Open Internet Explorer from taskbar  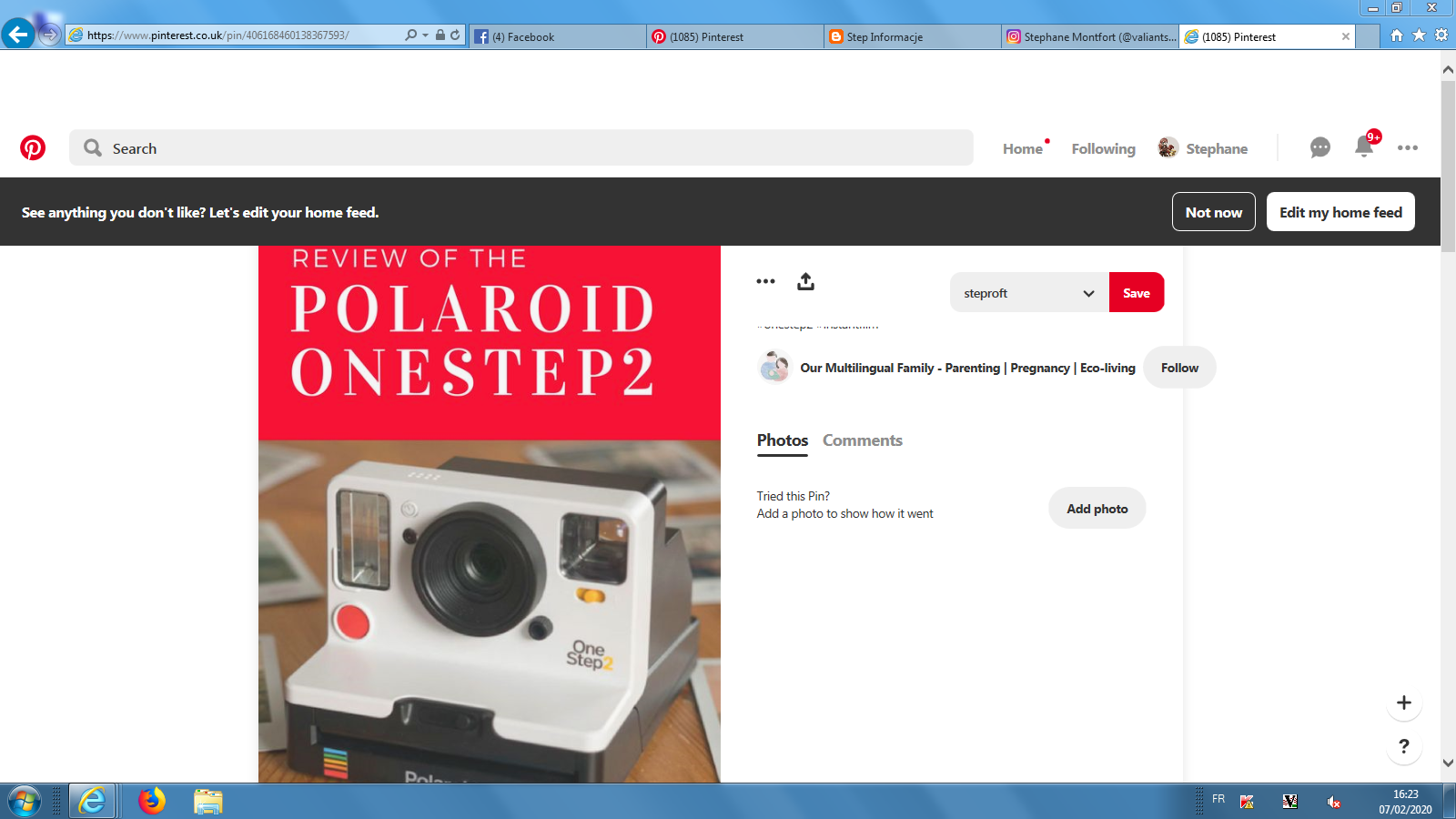click(92, 801)
